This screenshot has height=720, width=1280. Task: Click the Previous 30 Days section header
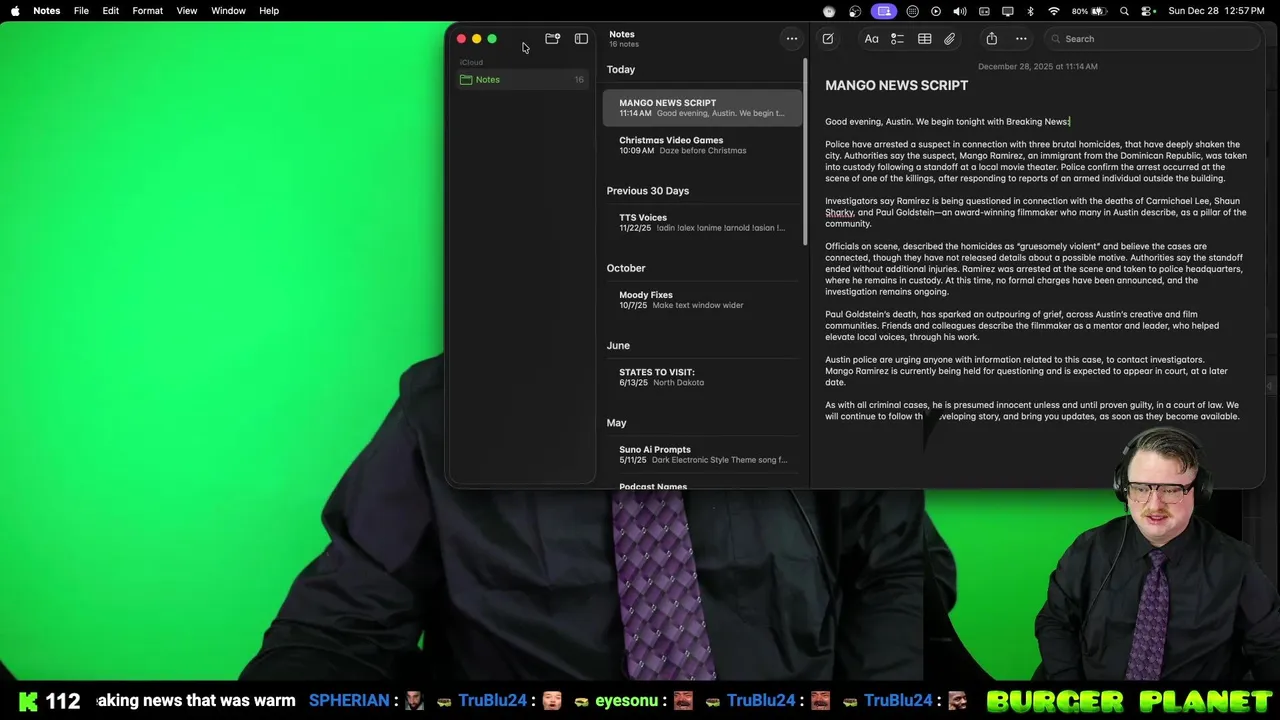[648, 191]
